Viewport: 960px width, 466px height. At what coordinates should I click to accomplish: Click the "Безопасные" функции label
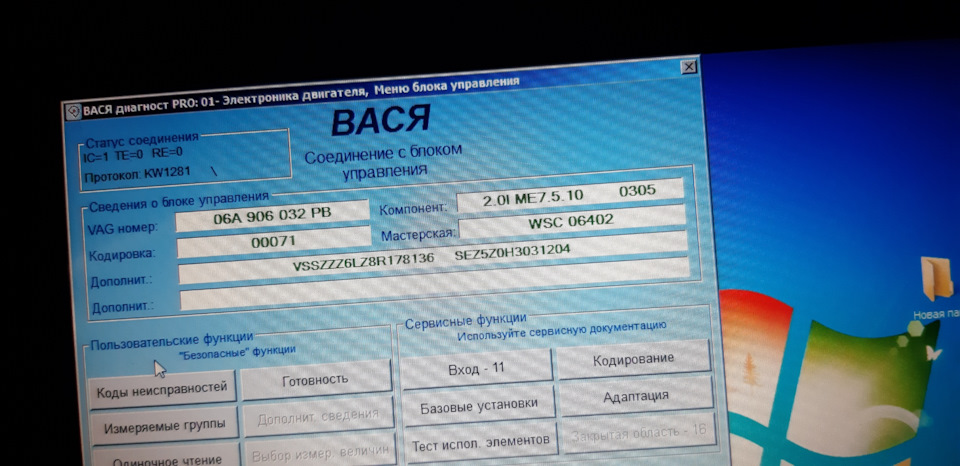tap(237, 352)
